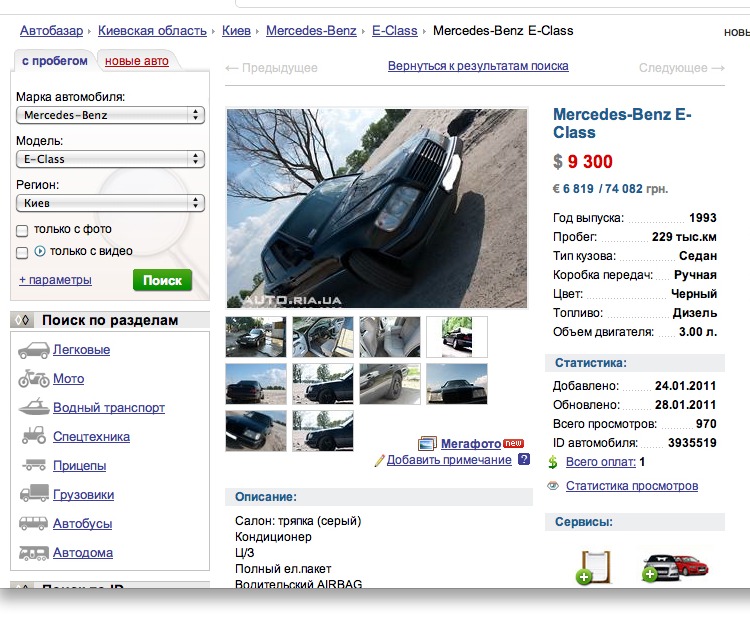
Task: Open the Грузовики section link
Action: pyautogui.click(x=83, y=495)
